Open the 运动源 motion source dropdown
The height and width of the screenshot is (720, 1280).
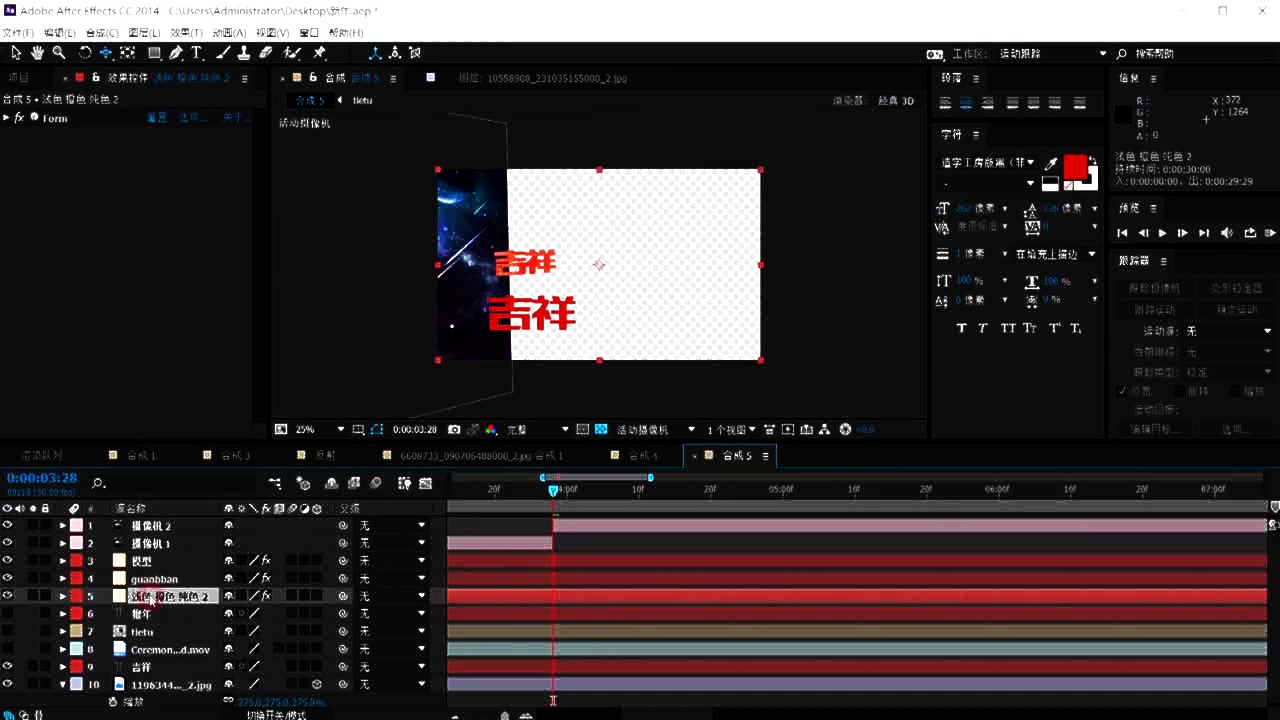pos(1229,331)
